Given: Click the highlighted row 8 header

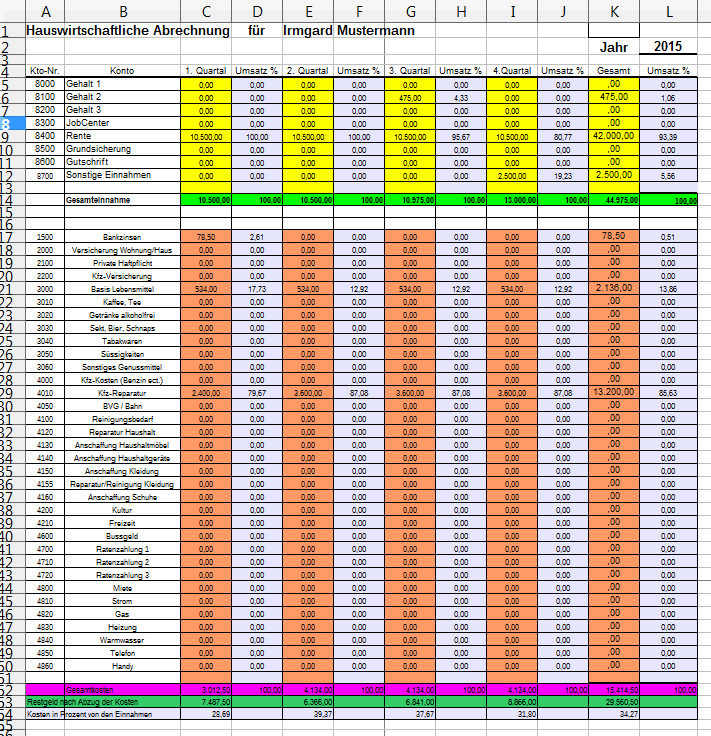Looking at the screenshot, I should point(12,123).
